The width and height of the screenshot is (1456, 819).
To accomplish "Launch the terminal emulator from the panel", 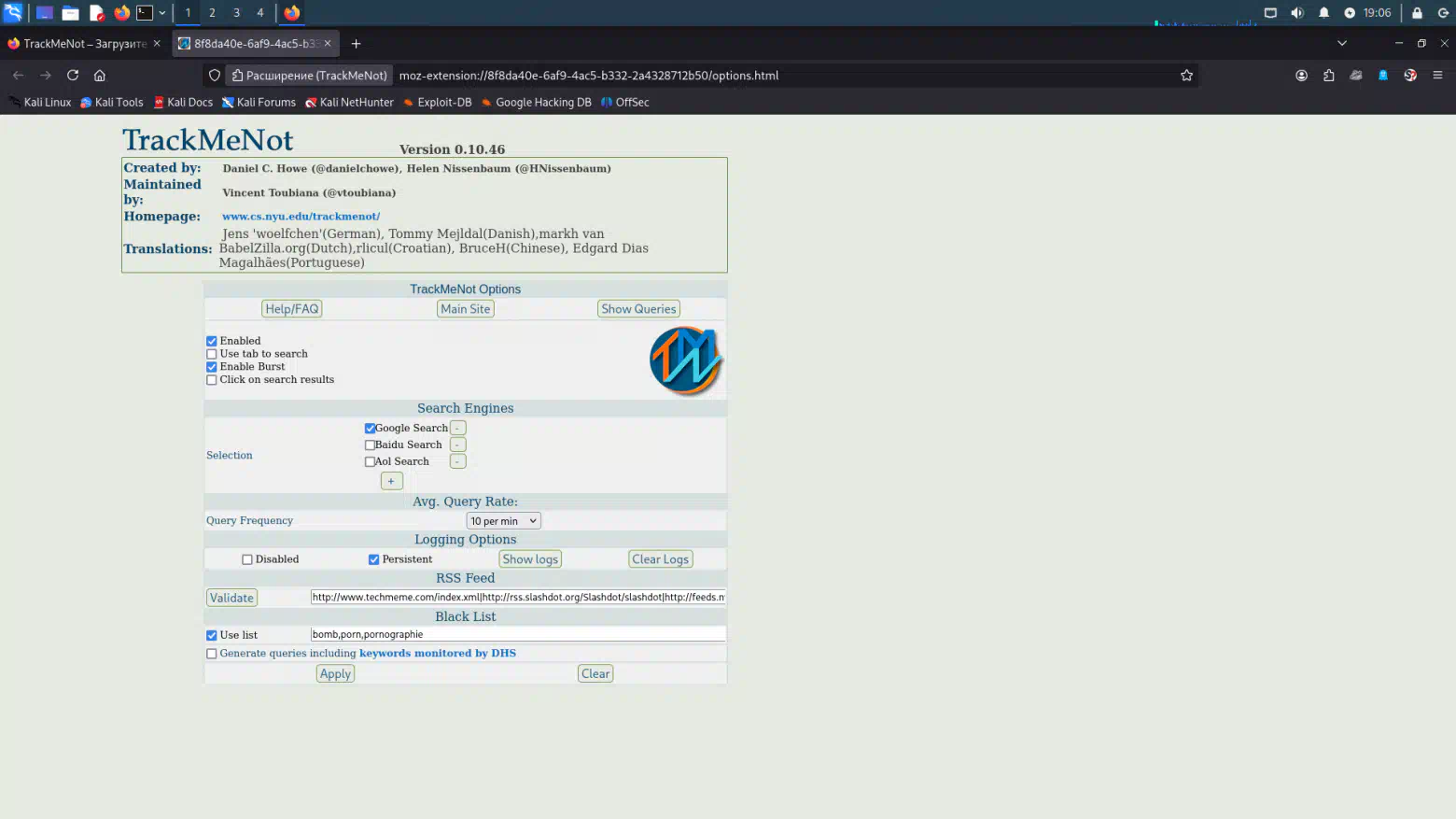I will click(145, 13).
